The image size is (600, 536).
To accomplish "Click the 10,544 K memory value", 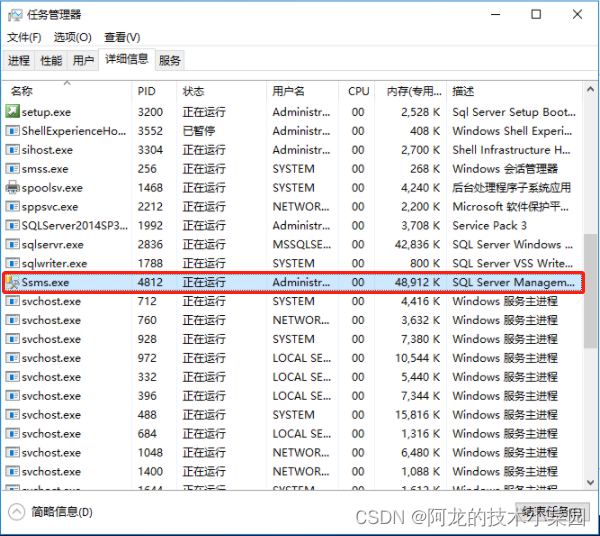I will [417, 358].
